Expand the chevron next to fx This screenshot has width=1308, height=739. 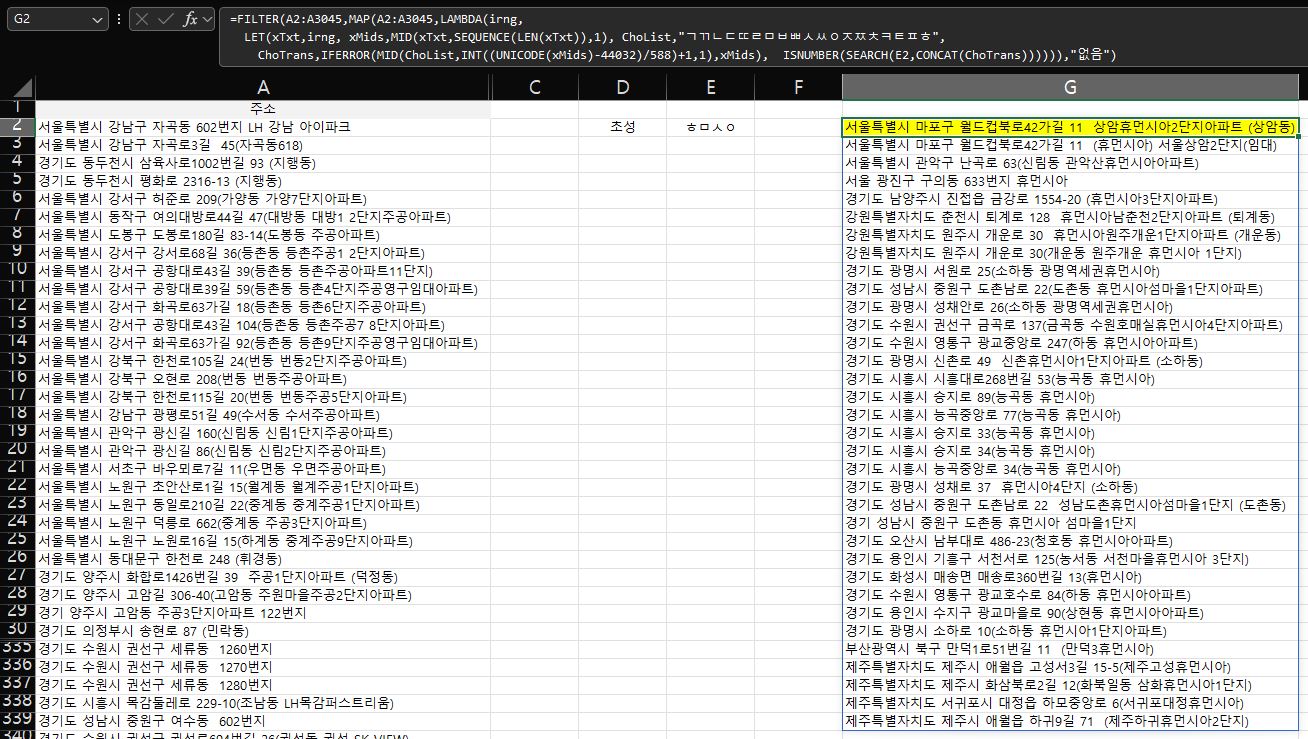(209, 19)
